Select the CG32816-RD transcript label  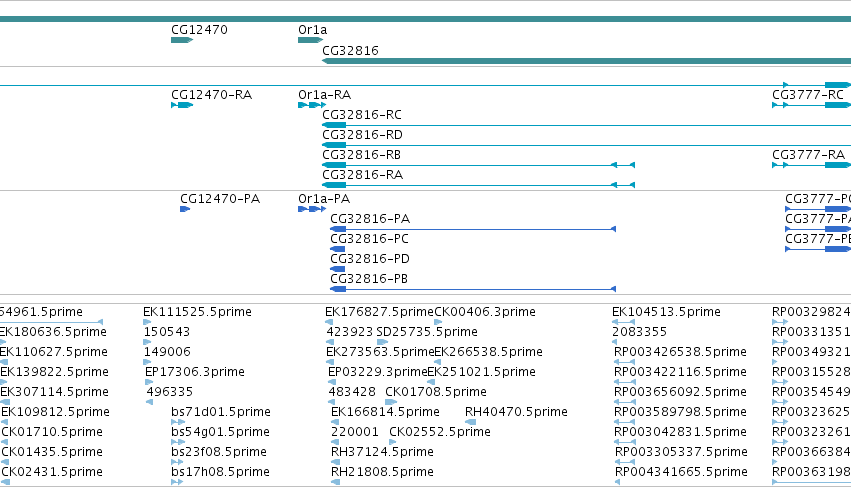point(363,135)
